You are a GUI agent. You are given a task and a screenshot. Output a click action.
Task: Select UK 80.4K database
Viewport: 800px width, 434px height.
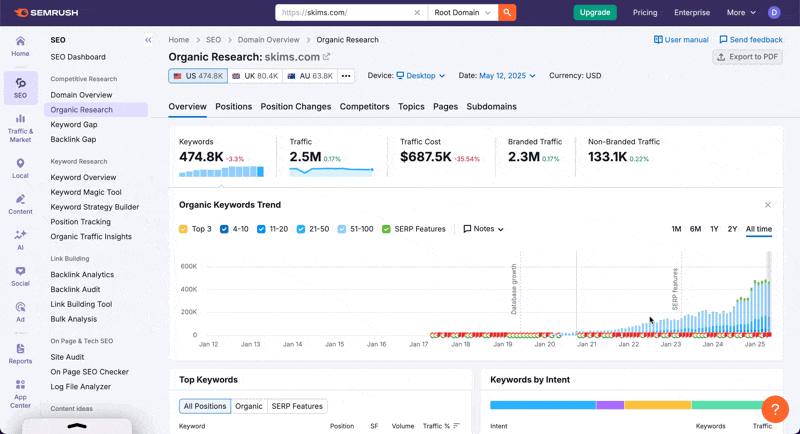[256, 76]
